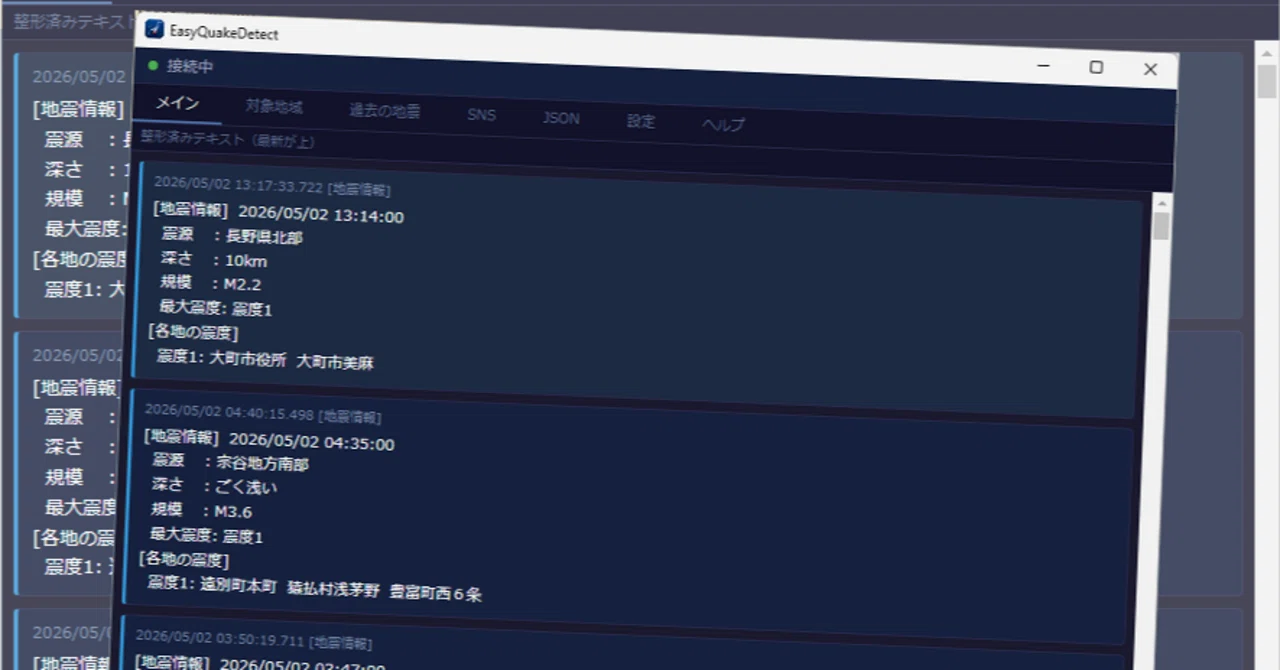Screen dimensions: 1280x670
Task: Click the [地震情報] 2026/05/02 04:35:00 line
Action: point(269,441)
